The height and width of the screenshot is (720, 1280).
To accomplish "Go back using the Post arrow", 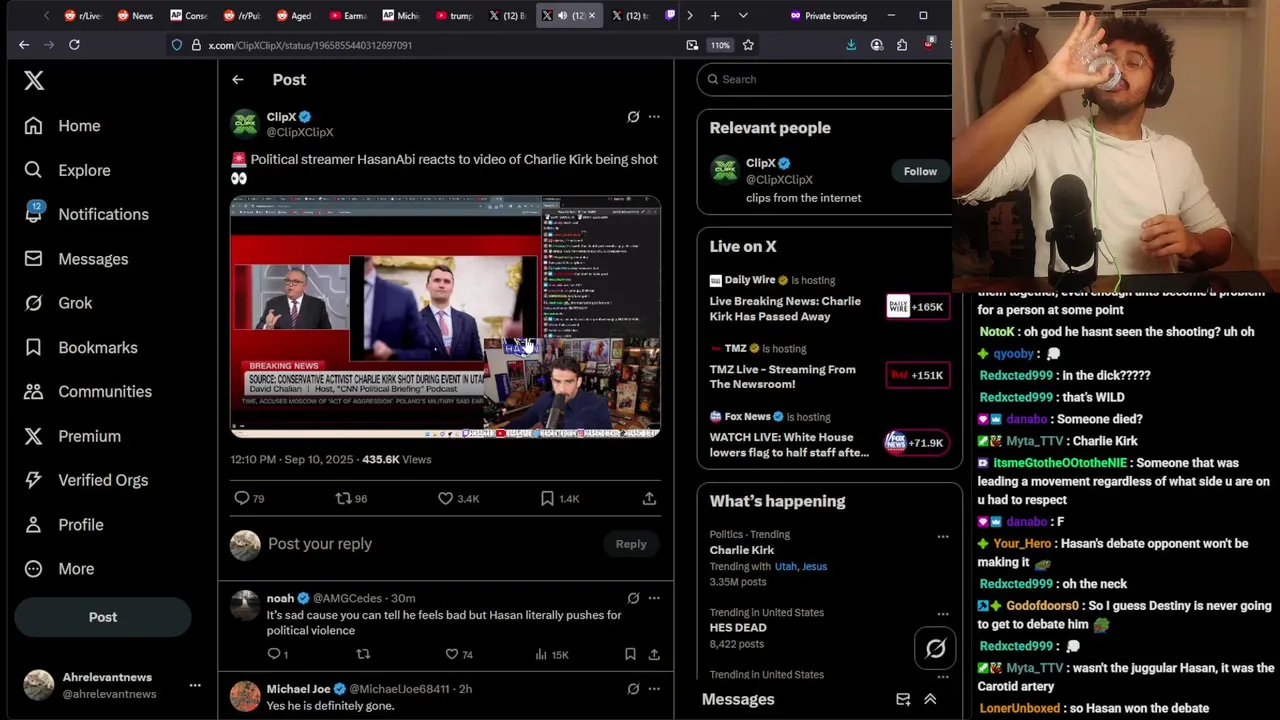I will [x=238, y=80].
